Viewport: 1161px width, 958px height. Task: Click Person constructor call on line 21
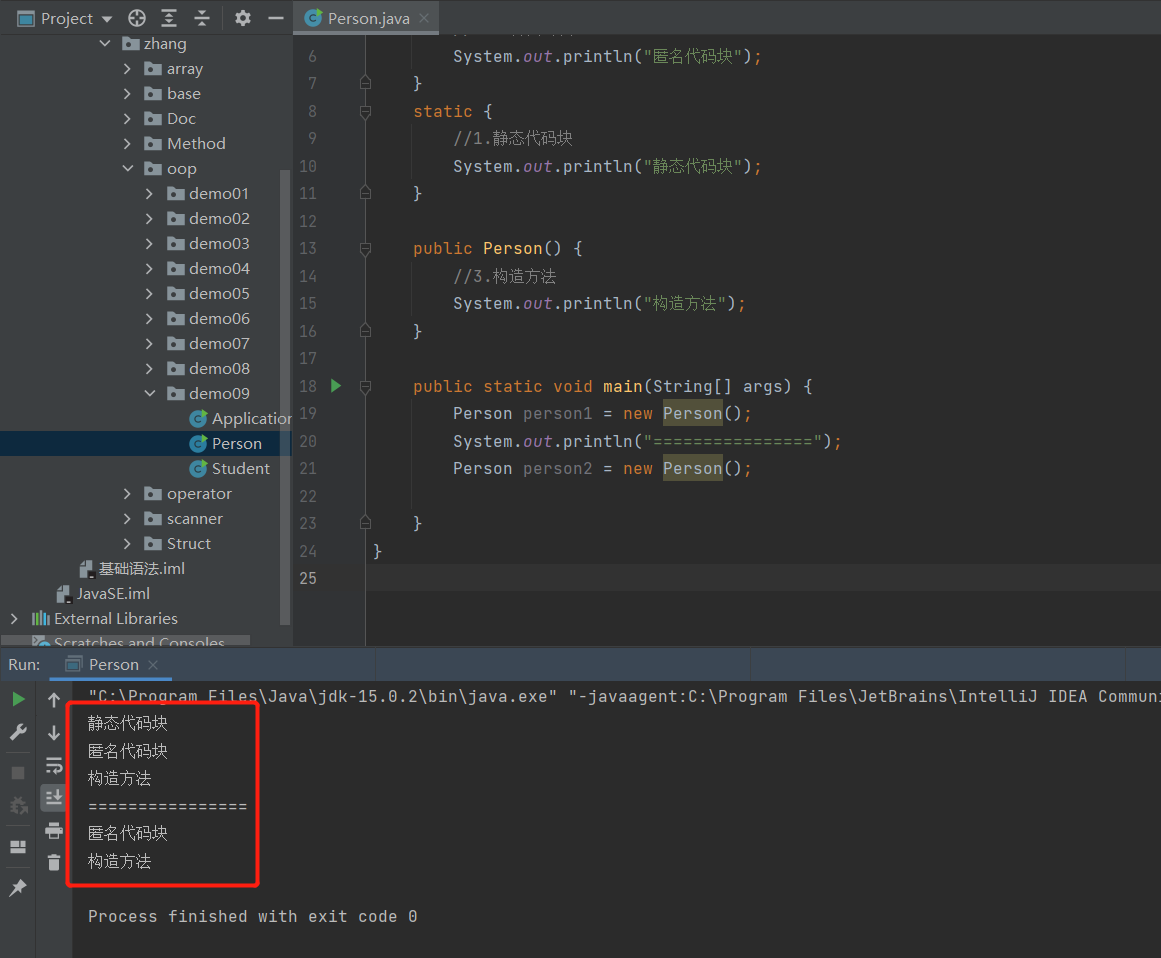[x=692, y=468]
